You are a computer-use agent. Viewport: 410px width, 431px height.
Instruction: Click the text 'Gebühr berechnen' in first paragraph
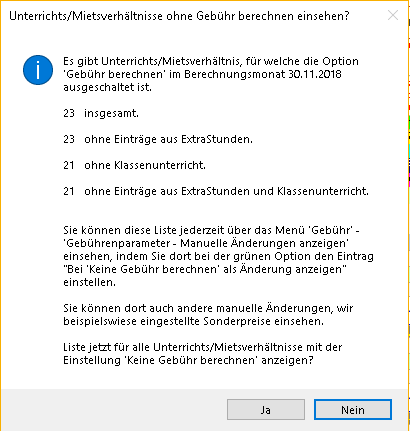[x=114, y=74]
